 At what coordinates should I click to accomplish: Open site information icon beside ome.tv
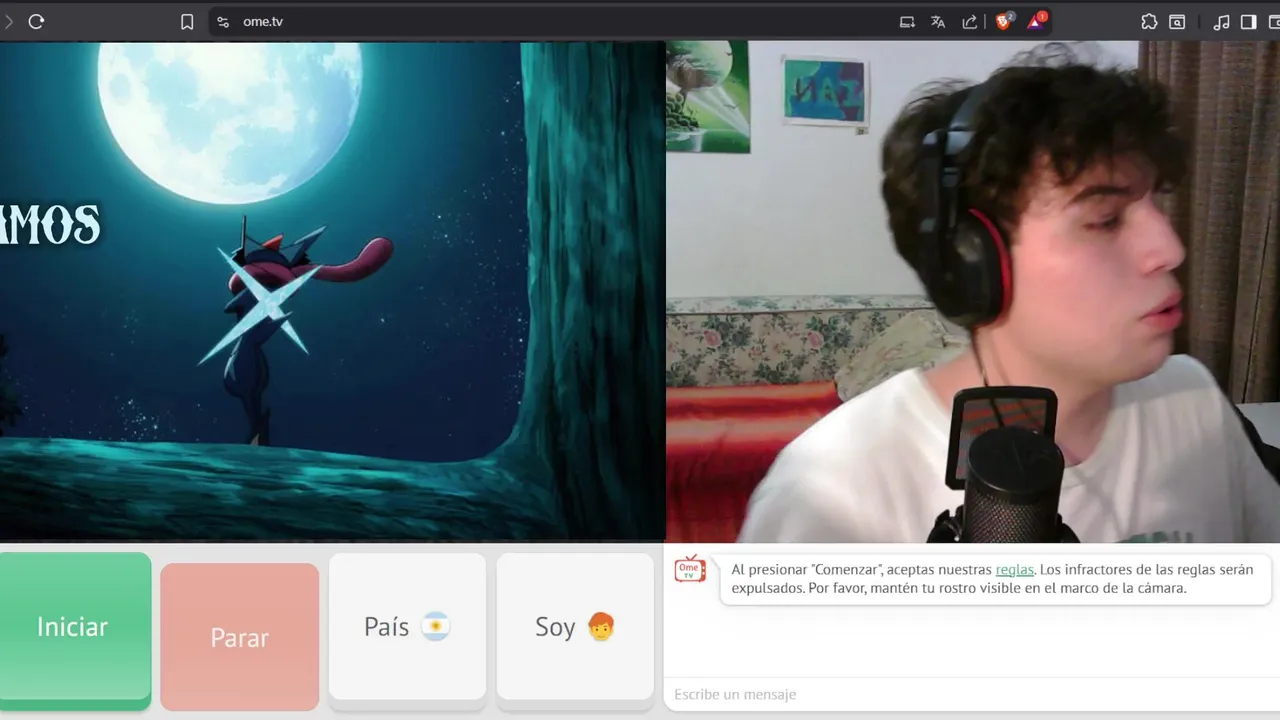pos(223,21)
